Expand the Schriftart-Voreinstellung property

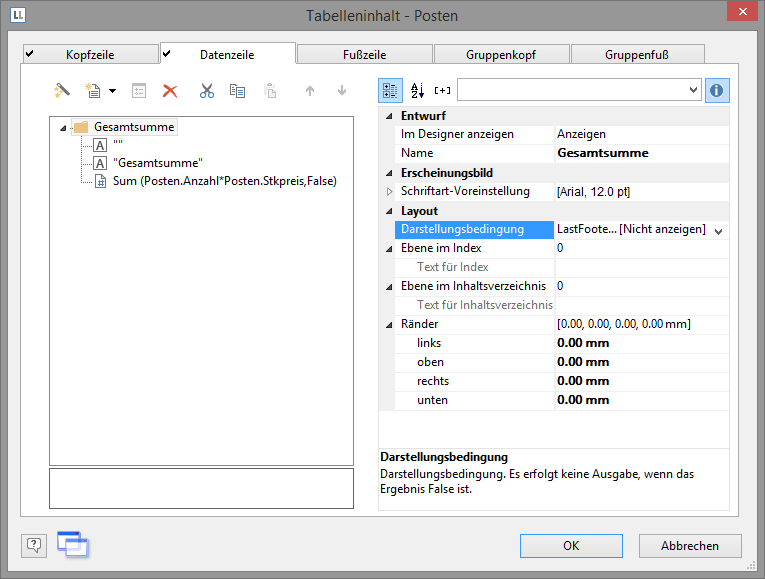[x=389, y=191]
